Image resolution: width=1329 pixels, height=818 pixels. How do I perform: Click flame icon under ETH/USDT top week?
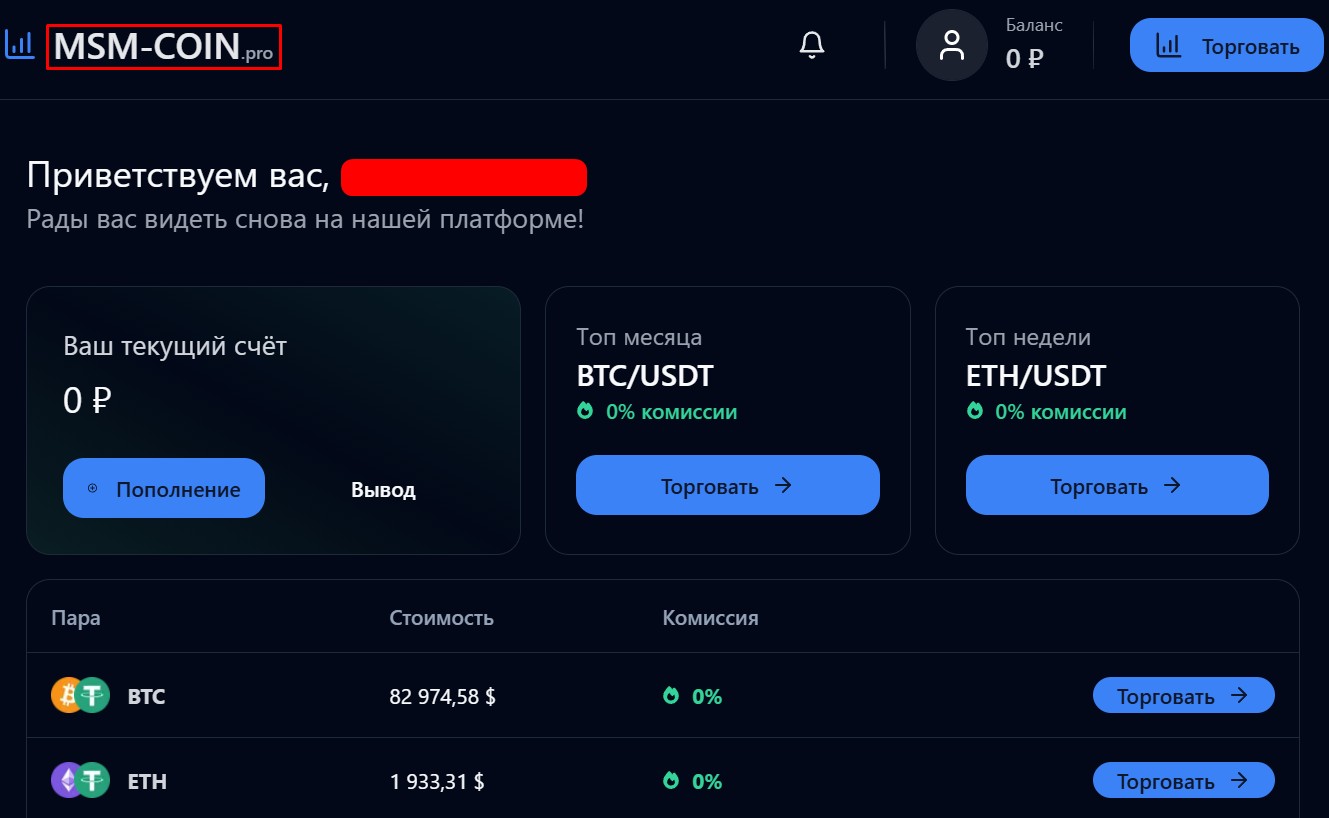pyautogui.click(x=974, y=411)
